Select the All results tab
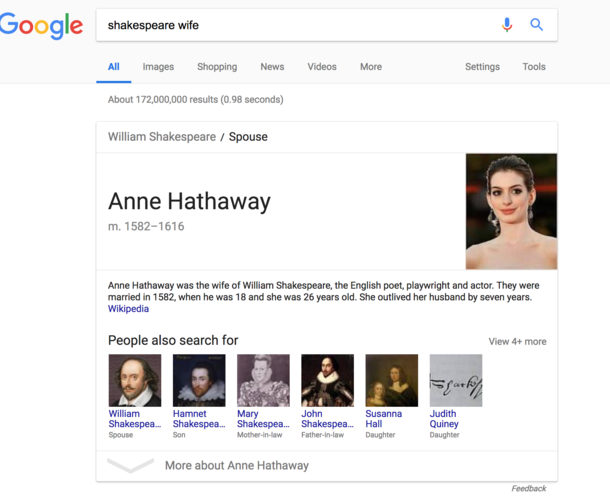 114,67
